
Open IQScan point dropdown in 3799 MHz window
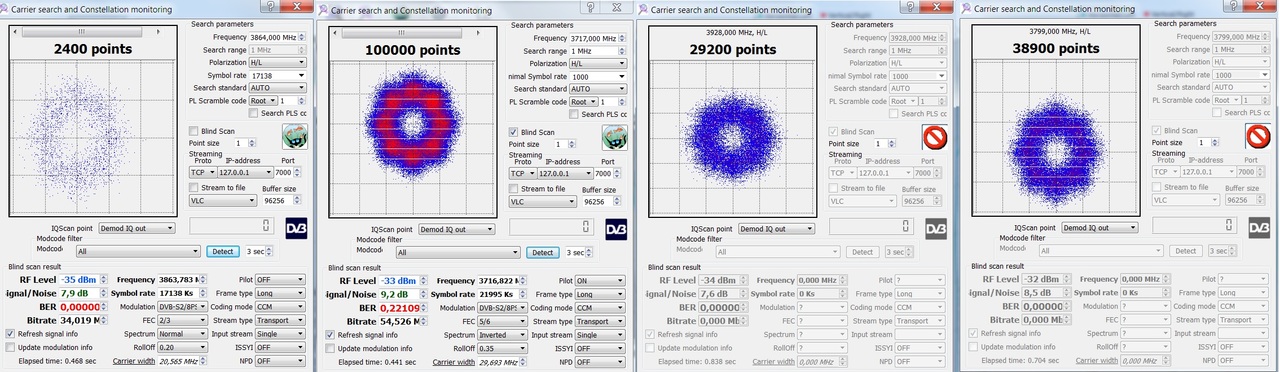tap(1100, 228)
